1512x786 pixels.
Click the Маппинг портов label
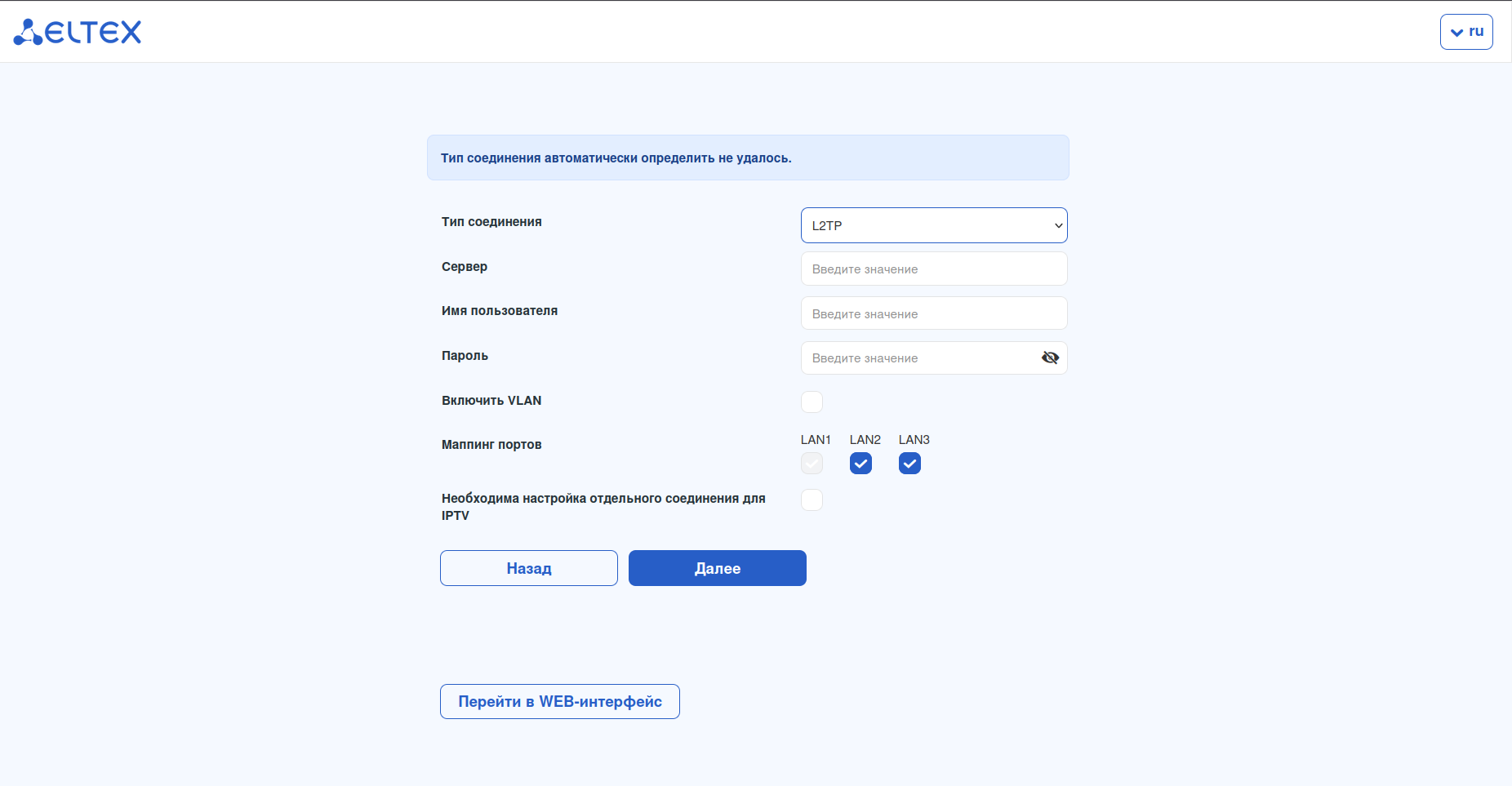(491, 444)
